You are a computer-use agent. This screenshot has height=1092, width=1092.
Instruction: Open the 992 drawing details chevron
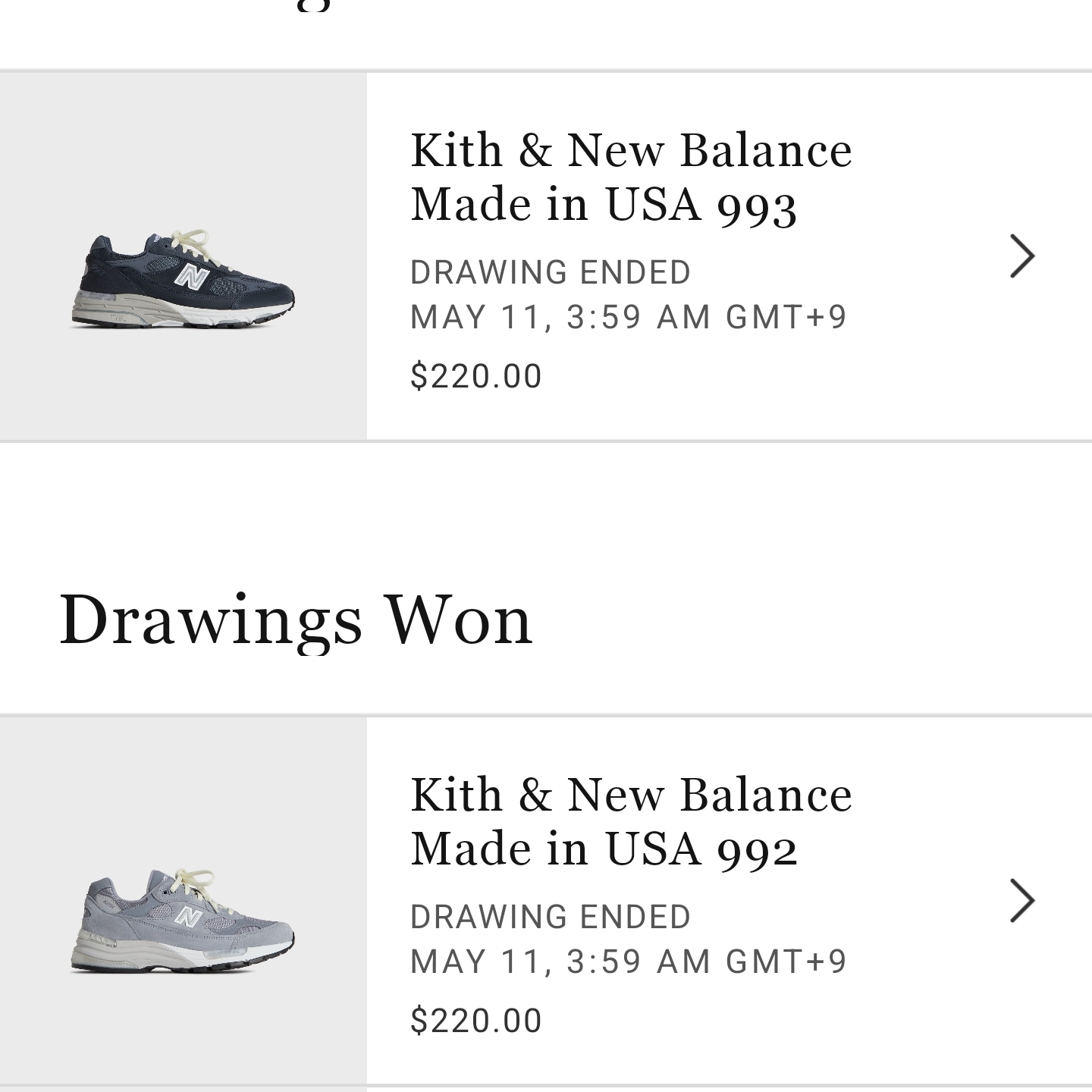coord(1022,901)
